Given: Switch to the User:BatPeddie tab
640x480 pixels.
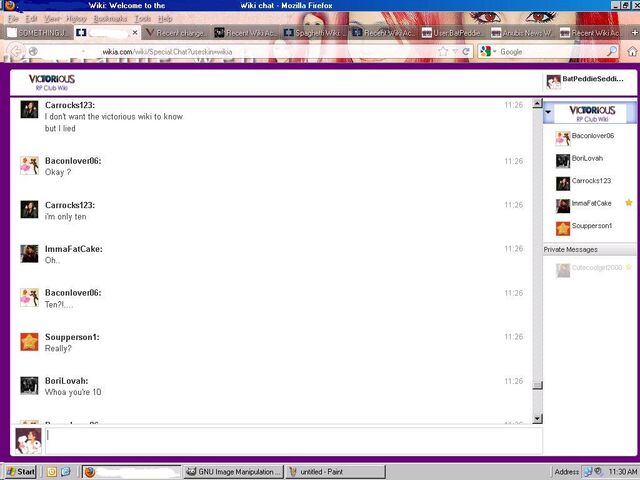Looking at the screenshot, I should tap(453, 33).
